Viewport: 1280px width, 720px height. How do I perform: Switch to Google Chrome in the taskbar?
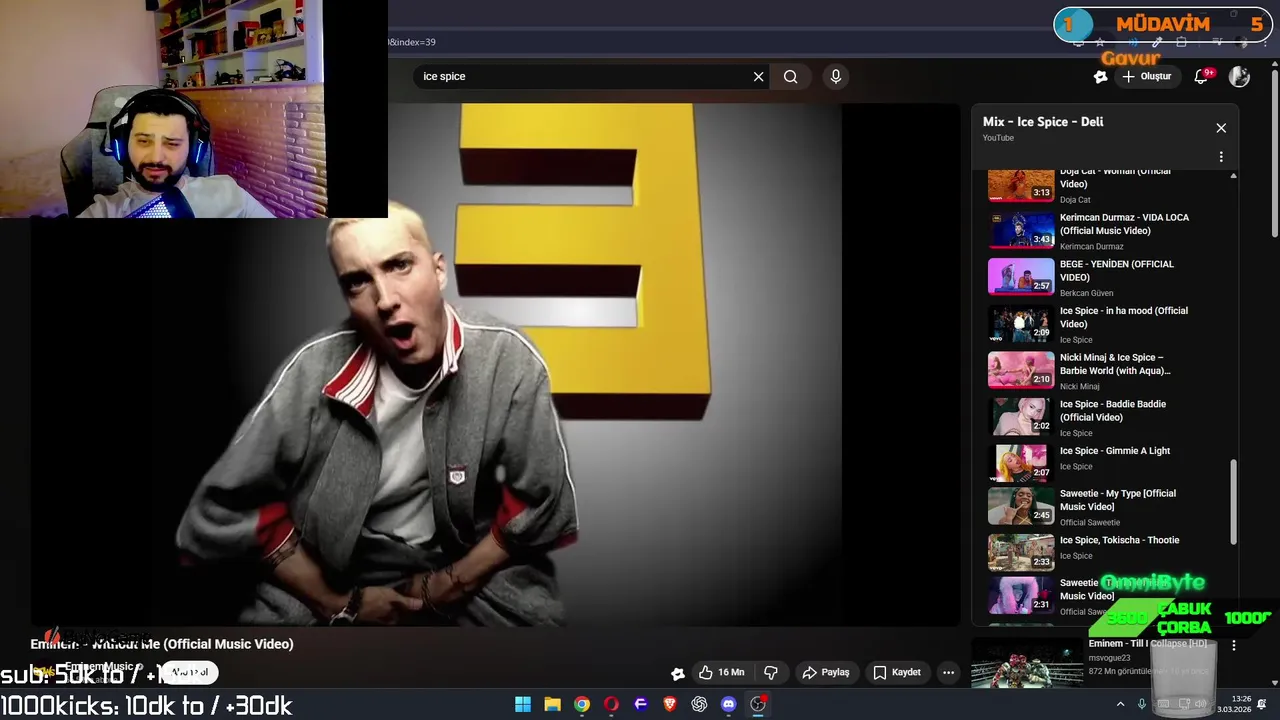click(x=582, y=704)
